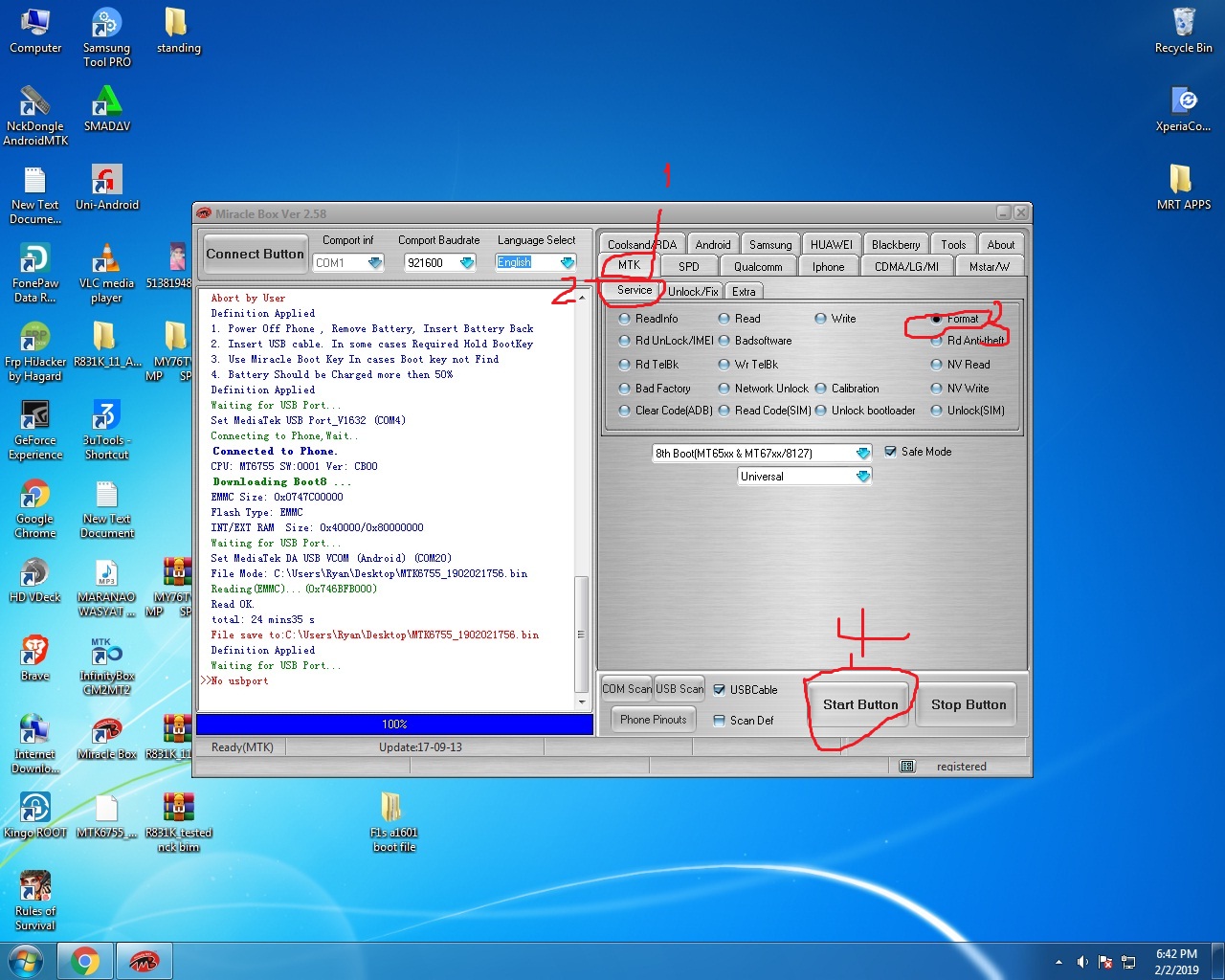Select Unlock bootloader option
The width and height of the screenshot is (1225, 980).
point(865,411)
